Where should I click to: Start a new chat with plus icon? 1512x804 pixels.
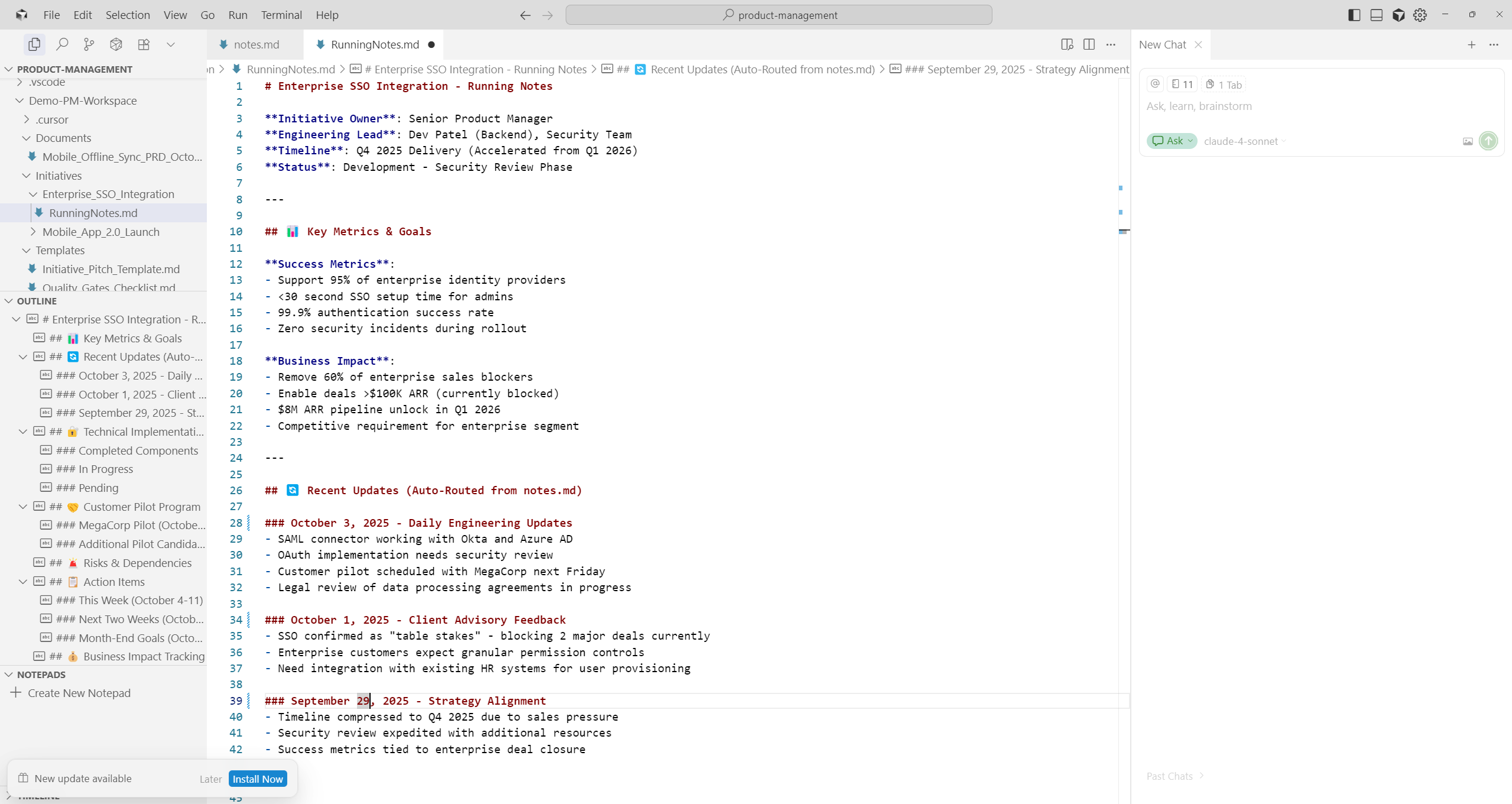pos(1471,44)
